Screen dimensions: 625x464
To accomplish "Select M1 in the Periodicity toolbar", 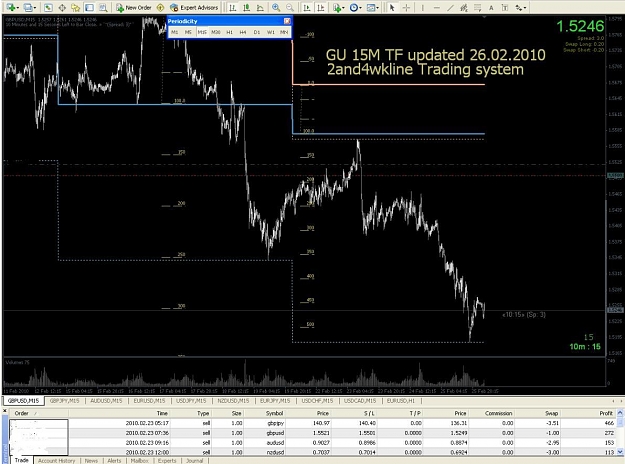I will pyautogui.click(x=175, y=32).
